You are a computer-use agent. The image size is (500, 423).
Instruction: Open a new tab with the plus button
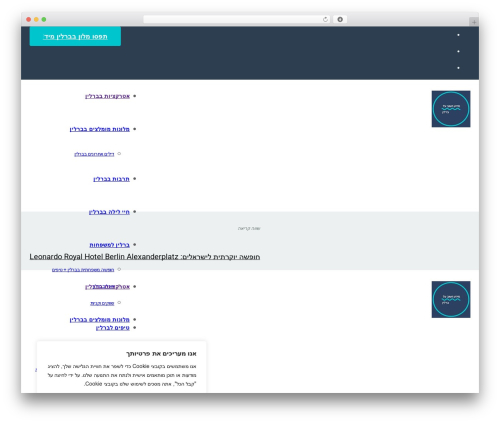(x=474, y=22)
